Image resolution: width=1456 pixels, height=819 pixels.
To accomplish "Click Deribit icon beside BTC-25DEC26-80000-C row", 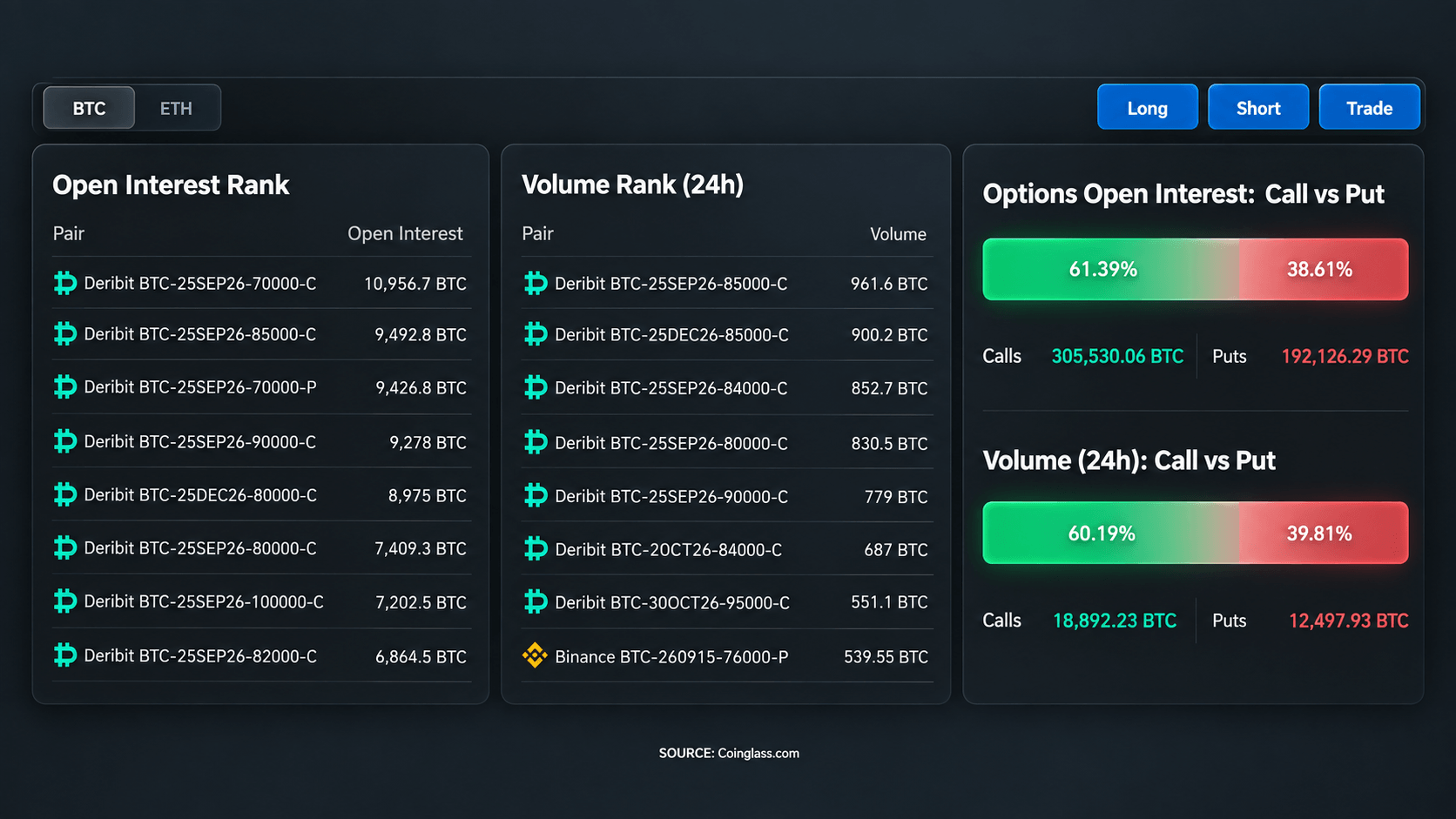I will point(65,495).
